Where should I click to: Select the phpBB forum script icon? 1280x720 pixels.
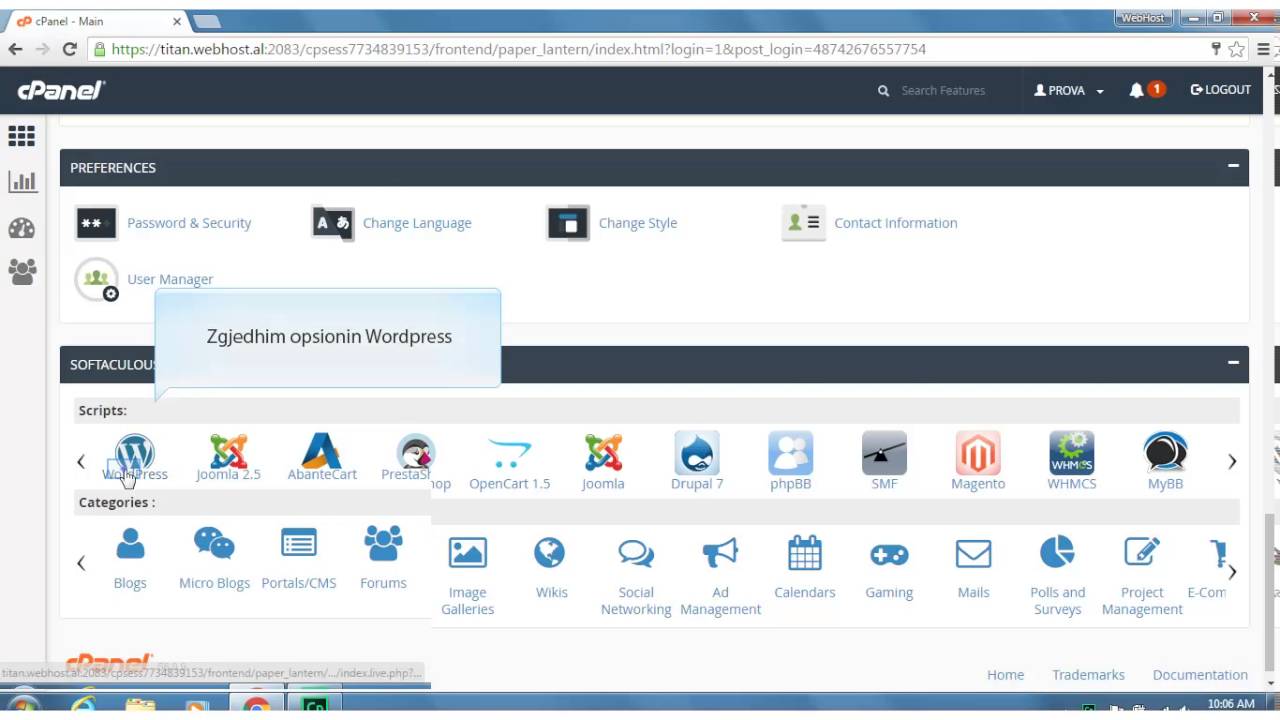[791, 453]
